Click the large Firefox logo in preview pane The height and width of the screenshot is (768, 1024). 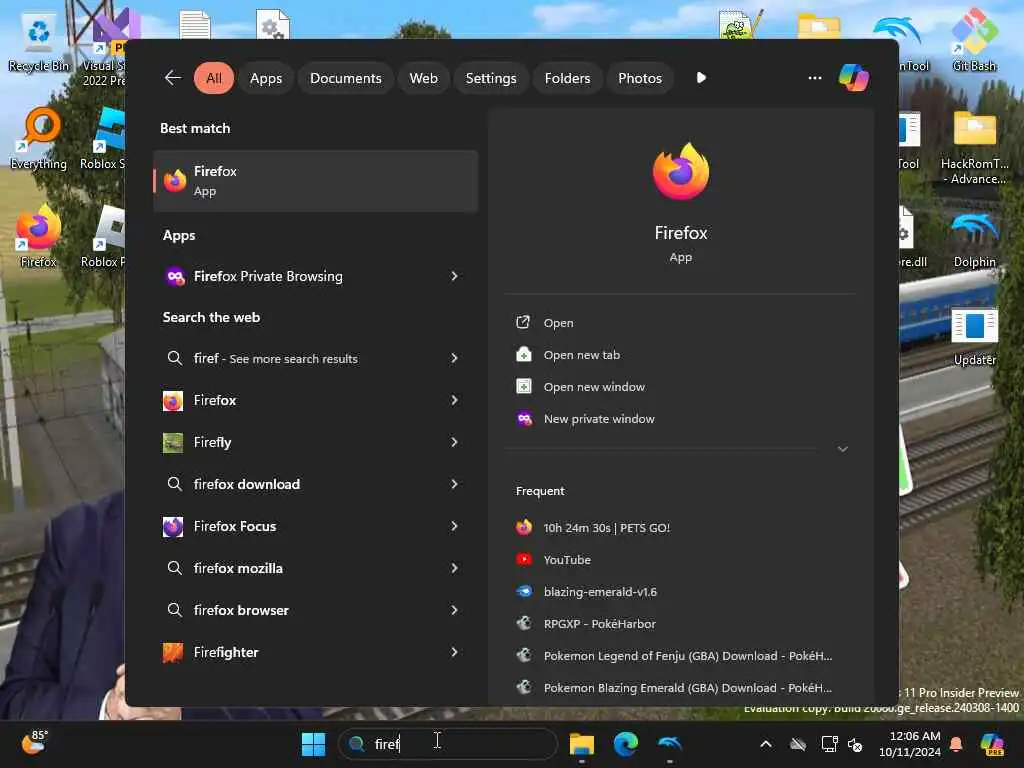[680, 172]
